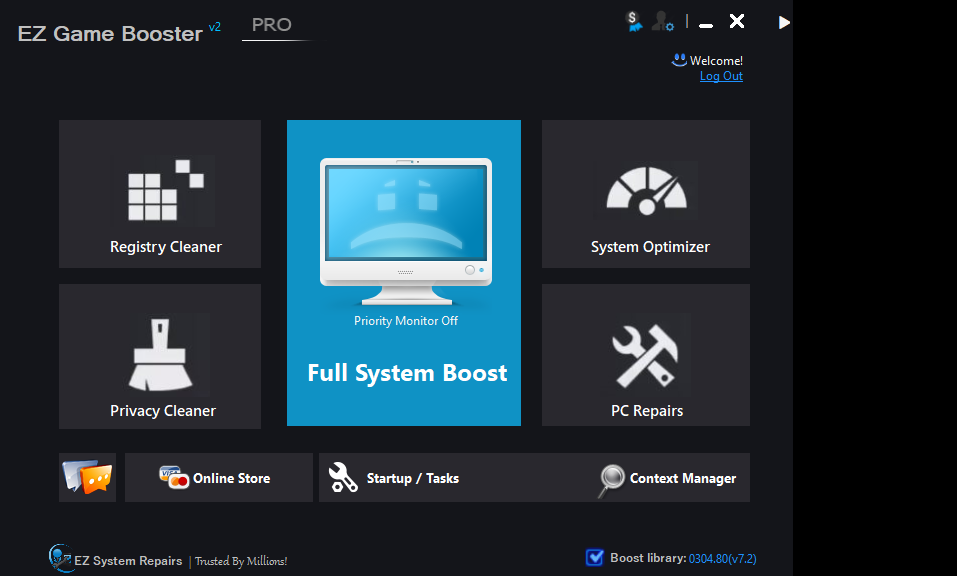
Task: Close the EZ Game Booster window
Action: pyautogui.click(x=737, y=21)
